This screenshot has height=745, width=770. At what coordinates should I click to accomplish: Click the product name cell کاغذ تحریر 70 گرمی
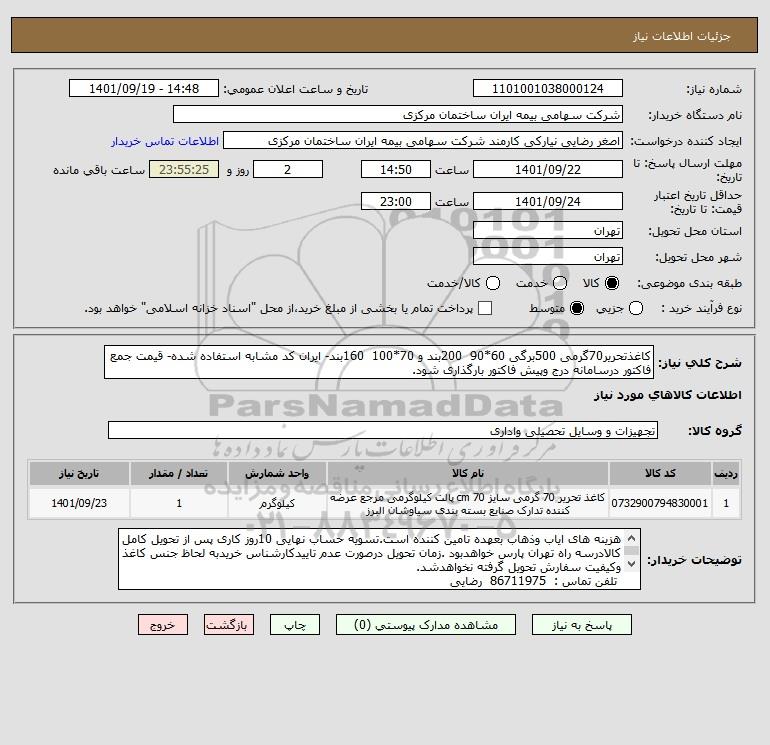(x=468, y=503)
